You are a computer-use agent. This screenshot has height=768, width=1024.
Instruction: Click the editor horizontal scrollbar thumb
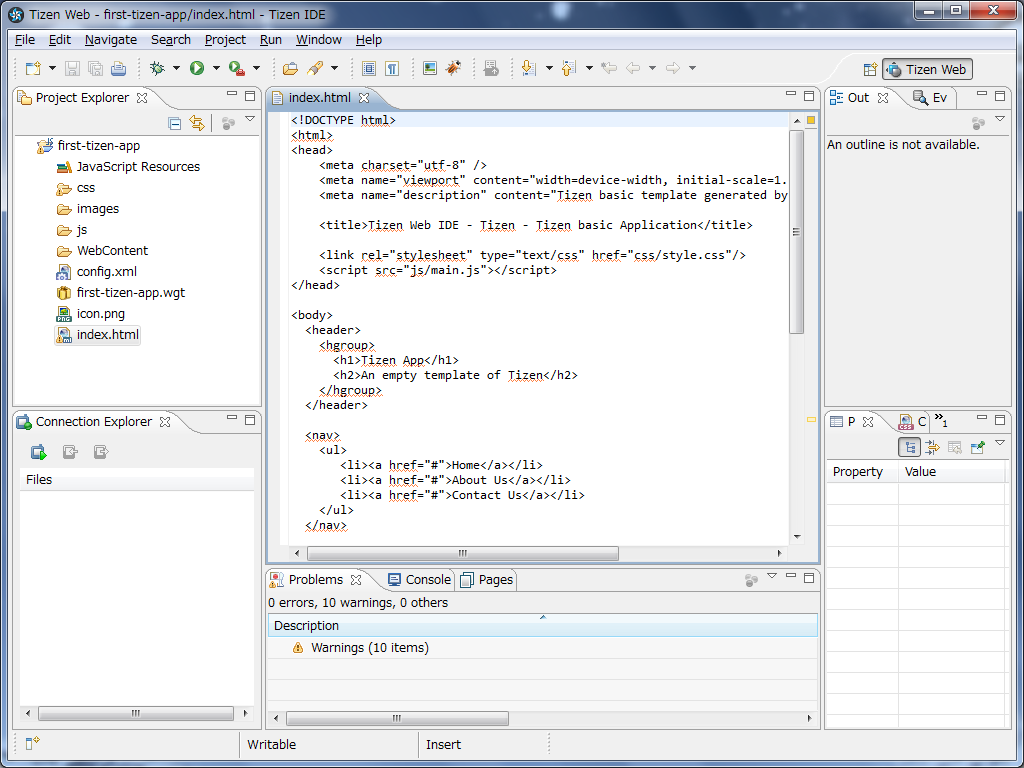[462, 553]
